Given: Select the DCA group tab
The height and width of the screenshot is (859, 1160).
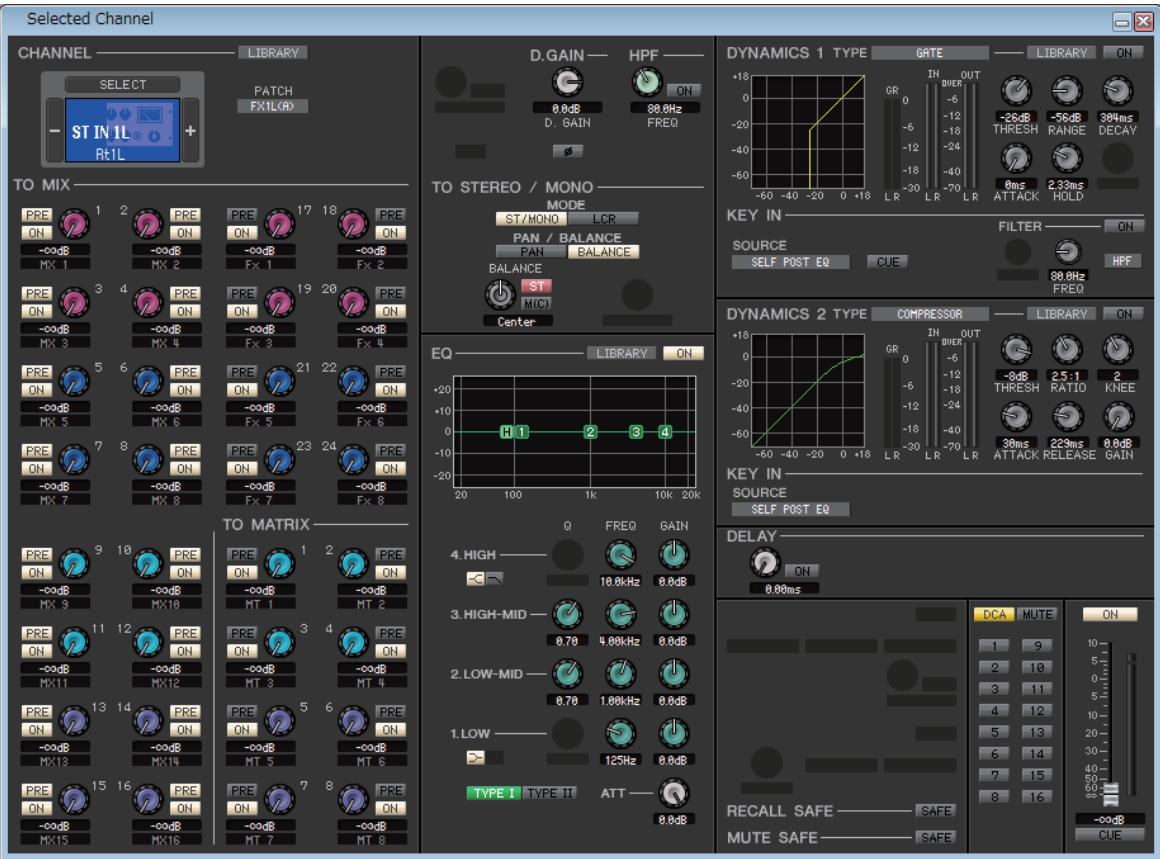Looking at the screenshot, I should tap(994, 615).
